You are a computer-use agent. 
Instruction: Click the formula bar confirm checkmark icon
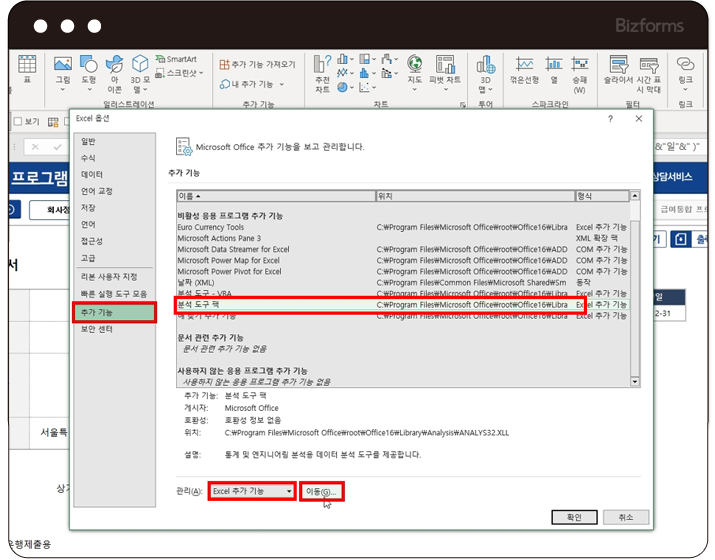[x=57, y=147]
